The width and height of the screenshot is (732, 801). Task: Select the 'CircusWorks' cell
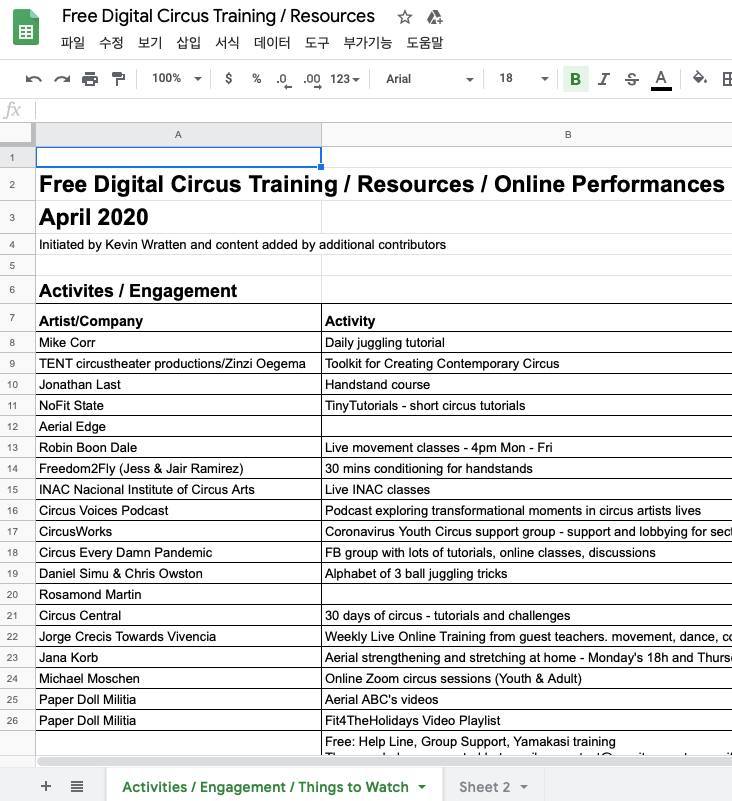pyautogui.click(x=178, y=531)
